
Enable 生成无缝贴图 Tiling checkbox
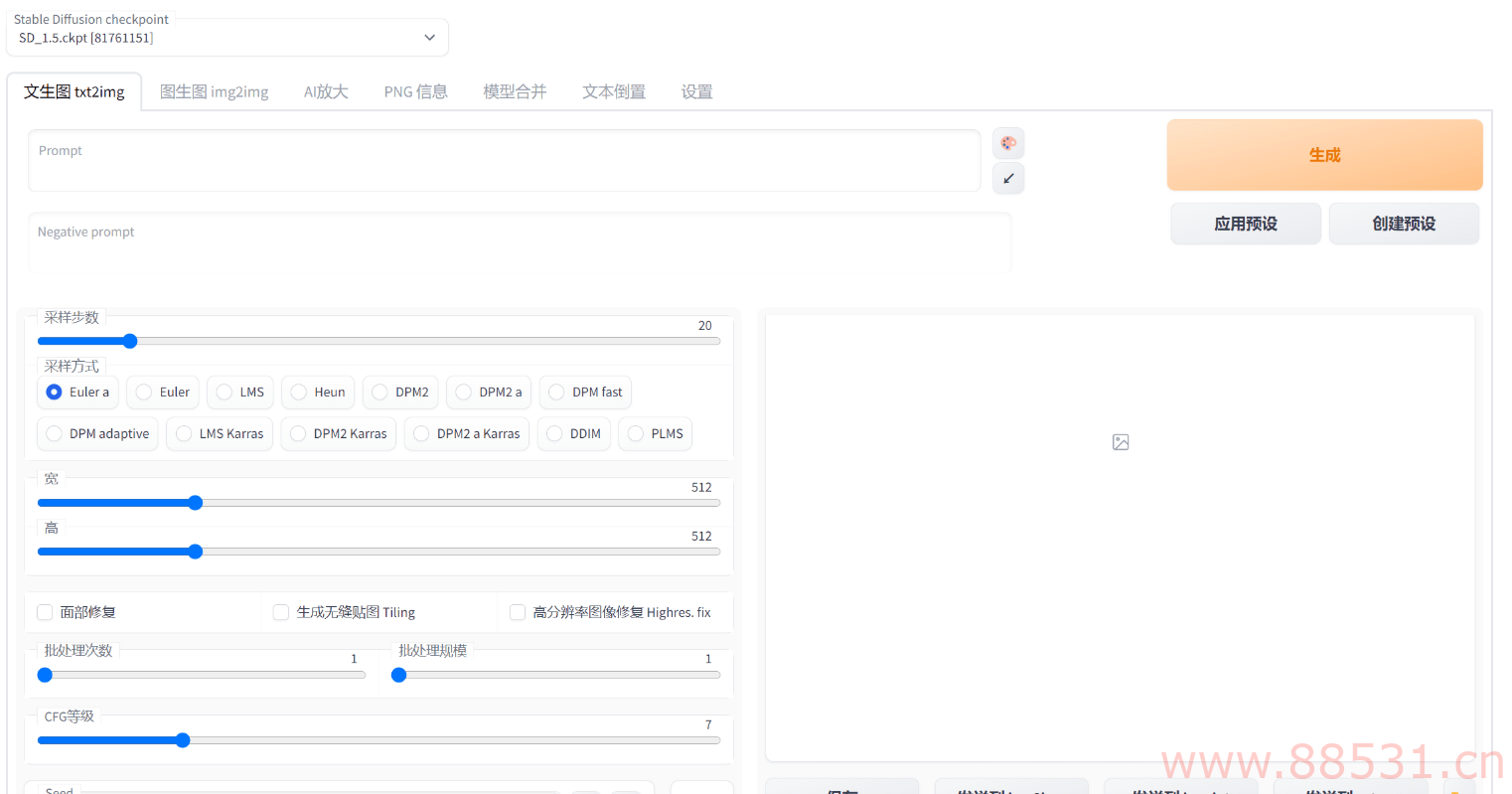pos(281,612)
